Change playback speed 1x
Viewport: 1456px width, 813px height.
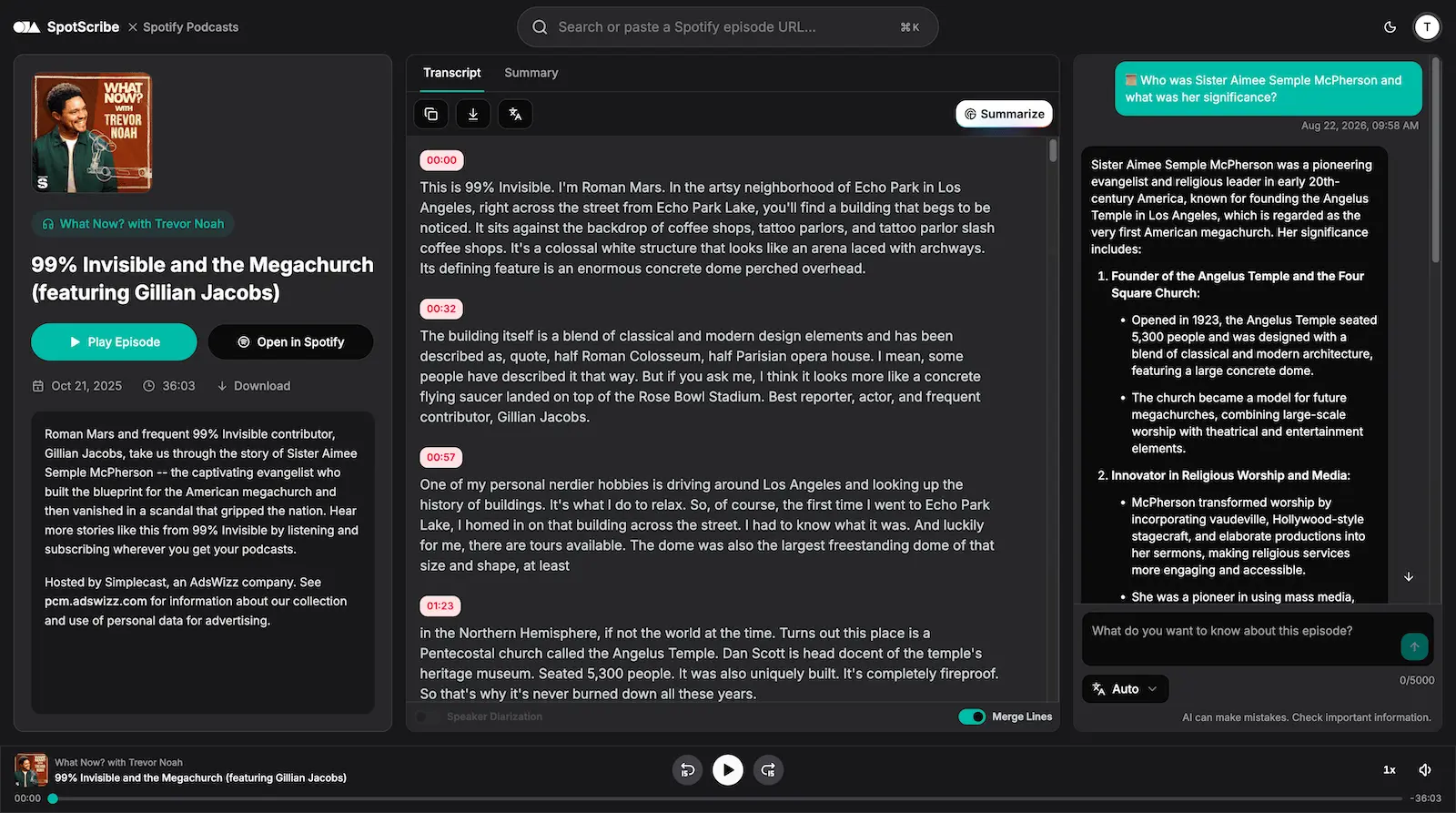tap(1390, 770)
